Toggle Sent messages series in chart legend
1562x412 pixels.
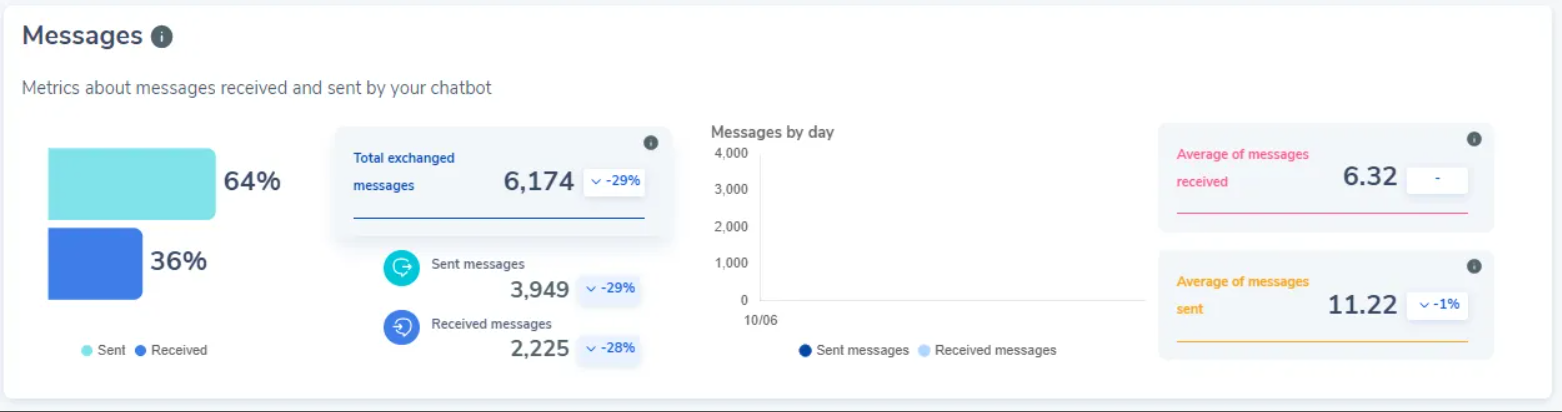[x=854, y=350]
